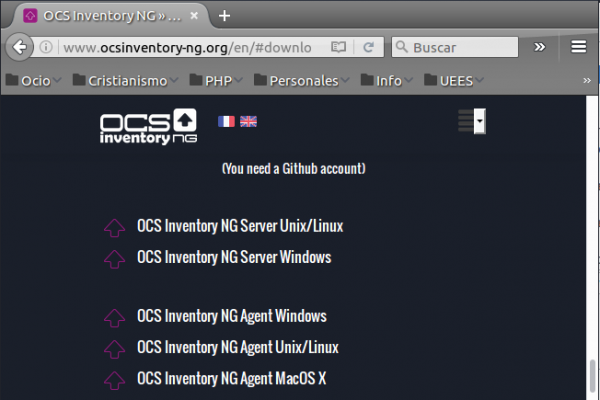Click the text "(You need a Github account)"
This screenshot has width=600, height=400.
[x=293, y=168]
